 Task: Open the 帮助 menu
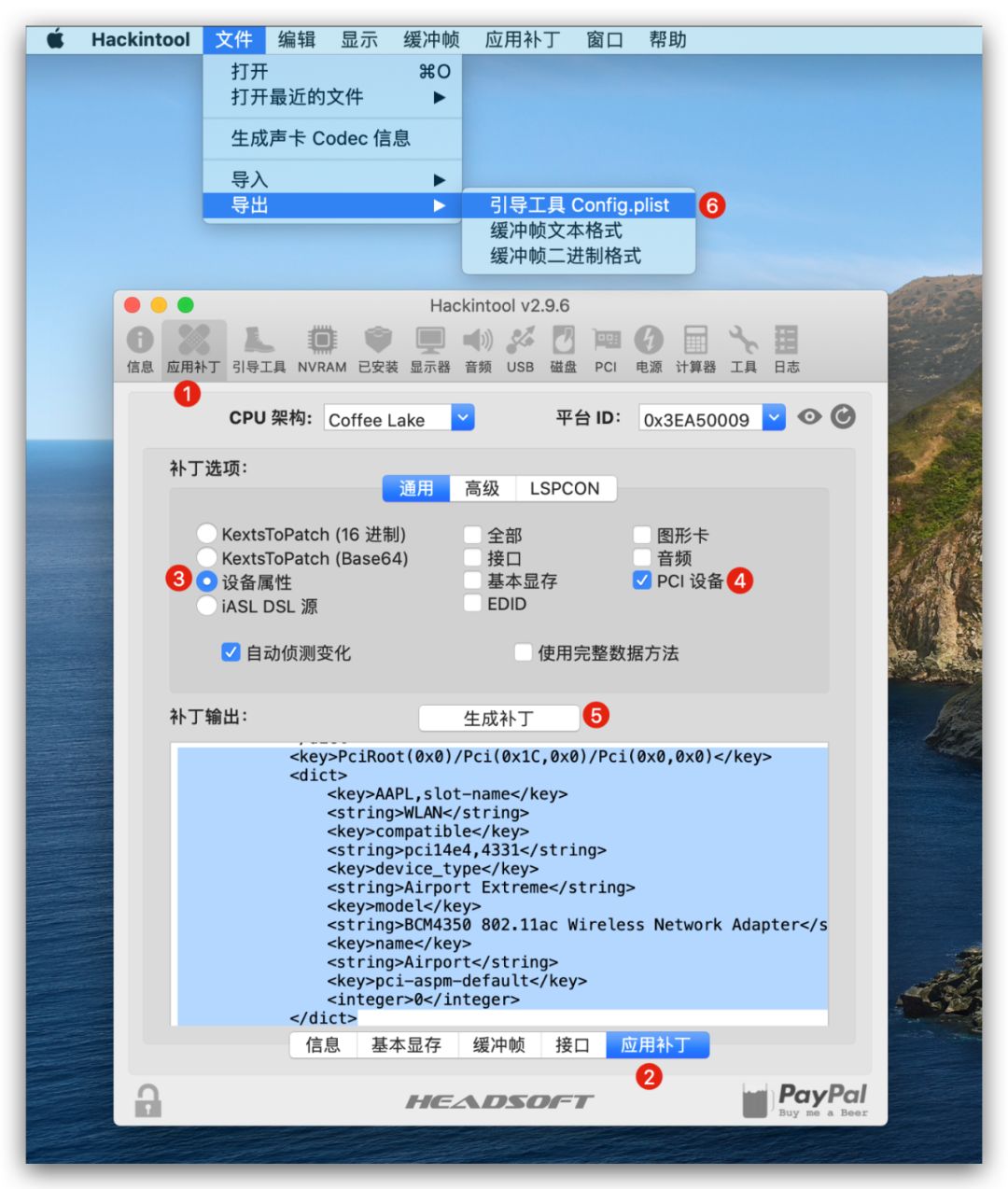[x=667, y=39]
